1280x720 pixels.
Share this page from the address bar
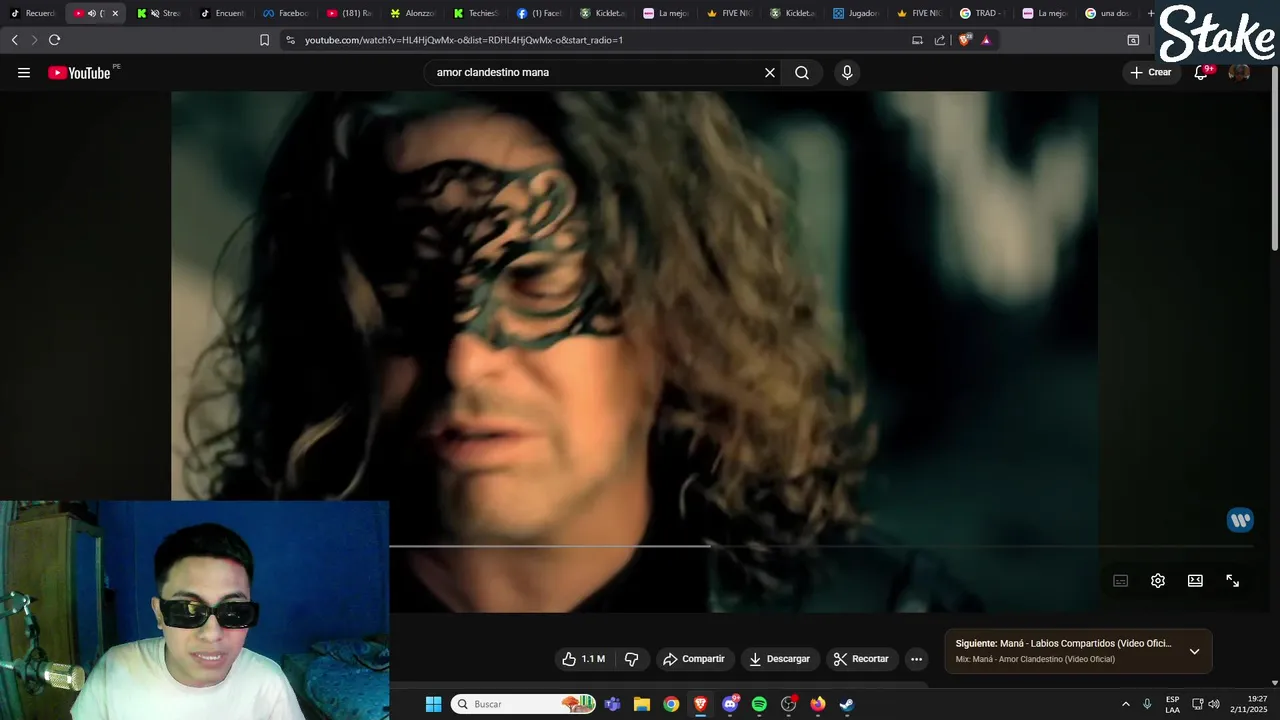pyautogui.click(x=940, y=40)
